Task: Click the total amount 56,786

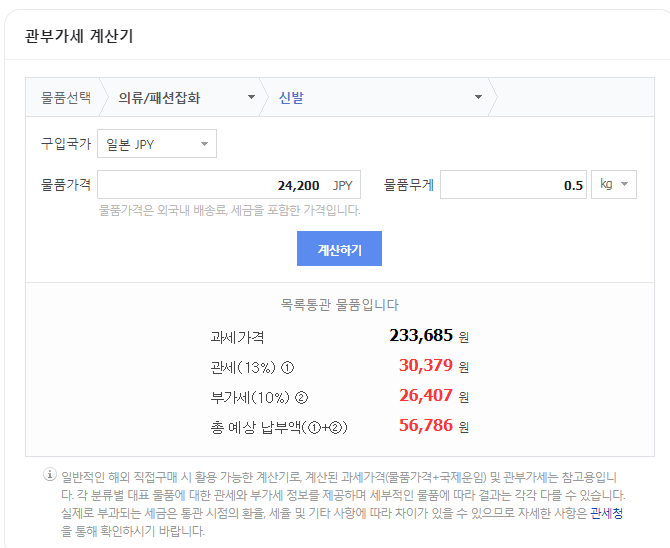Action: click(x=426, y=425)
